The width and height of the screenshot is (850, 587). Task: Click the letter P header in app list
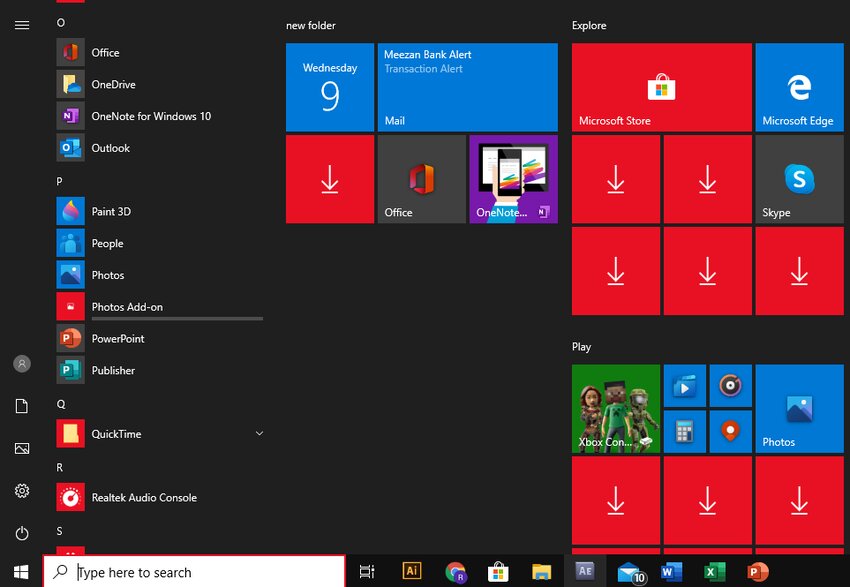click(x=60, y=181)
